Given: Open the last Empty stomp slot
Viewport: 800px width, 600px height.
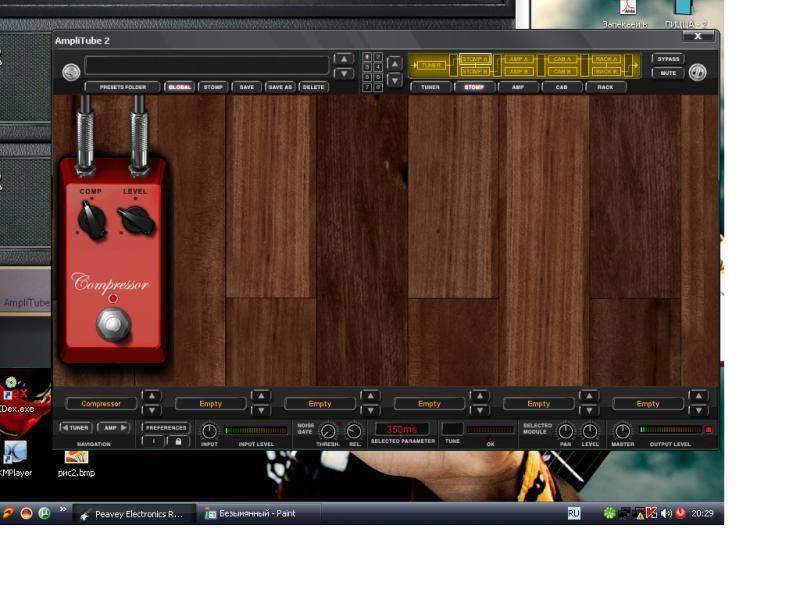Looking at the screenshot, I should (648, 404).
